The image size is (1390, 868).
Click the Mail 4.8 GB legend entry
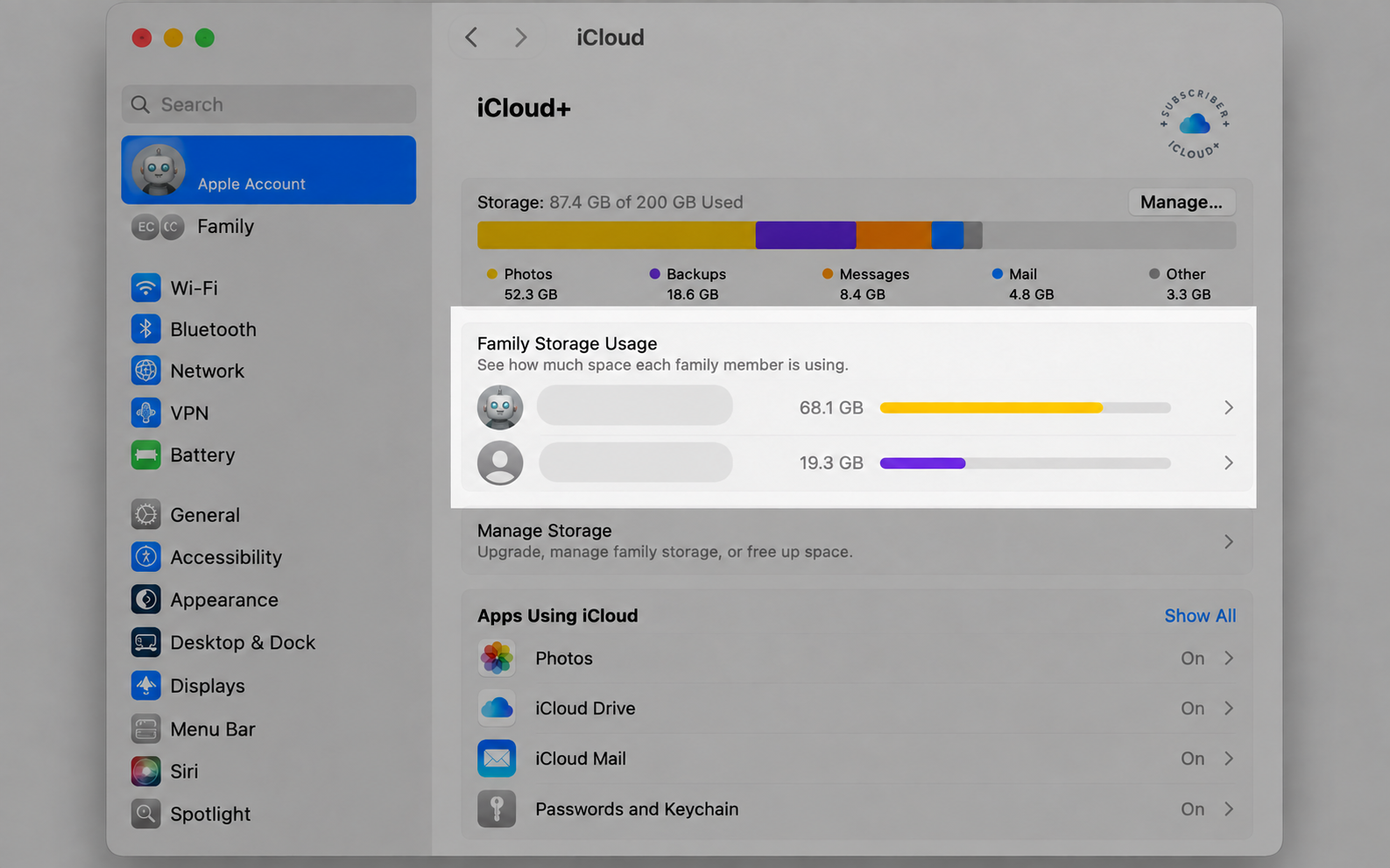[1023, 284]
